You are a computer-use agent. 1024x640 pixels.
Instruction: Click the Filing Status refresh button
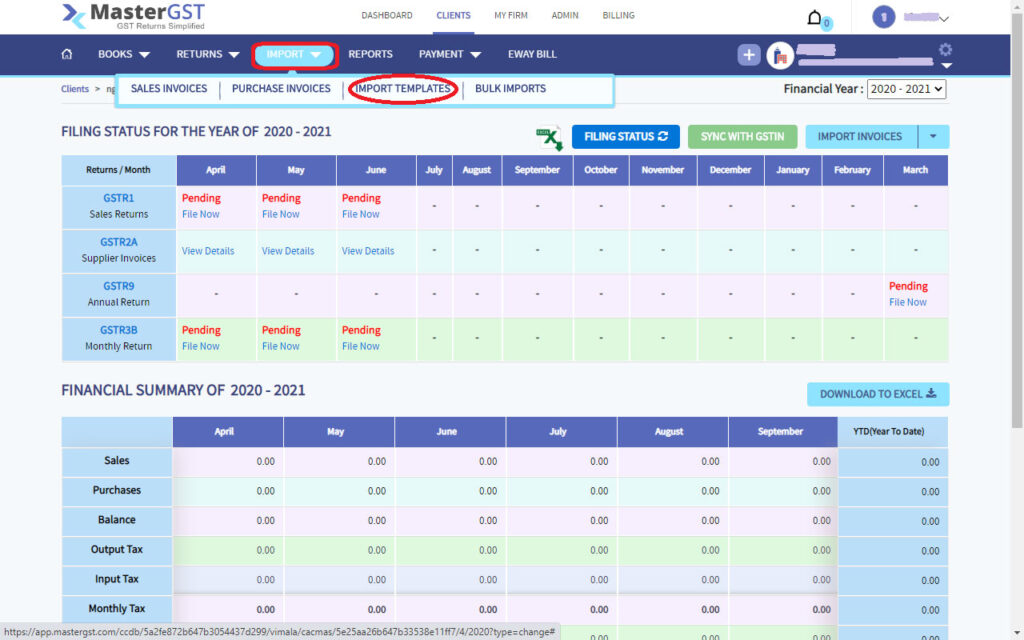tap(625, 137)
